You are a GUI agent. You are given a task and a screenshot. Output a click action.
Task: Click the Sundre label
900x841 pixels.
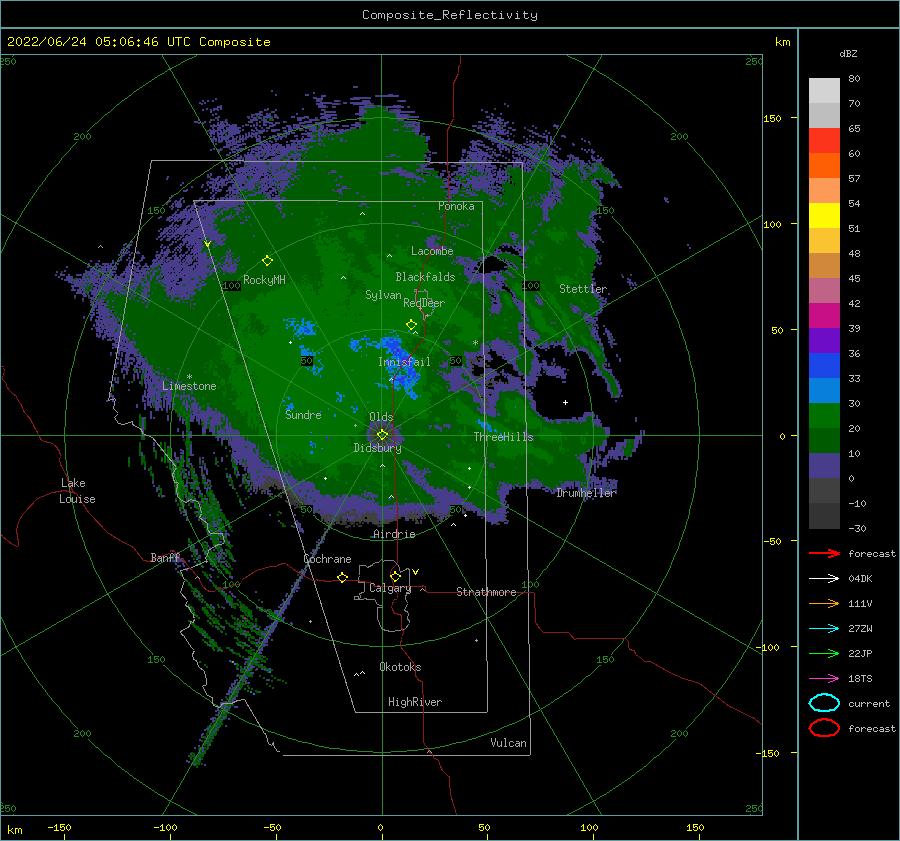303,415
